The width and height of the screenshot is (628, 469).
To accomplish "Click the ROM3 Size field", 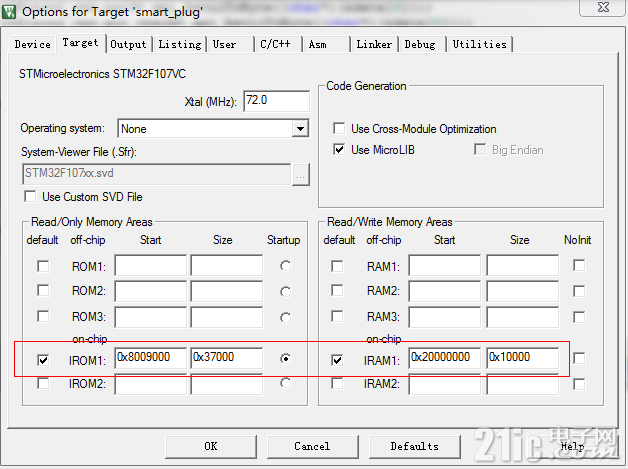I will (x=227, y=317).
